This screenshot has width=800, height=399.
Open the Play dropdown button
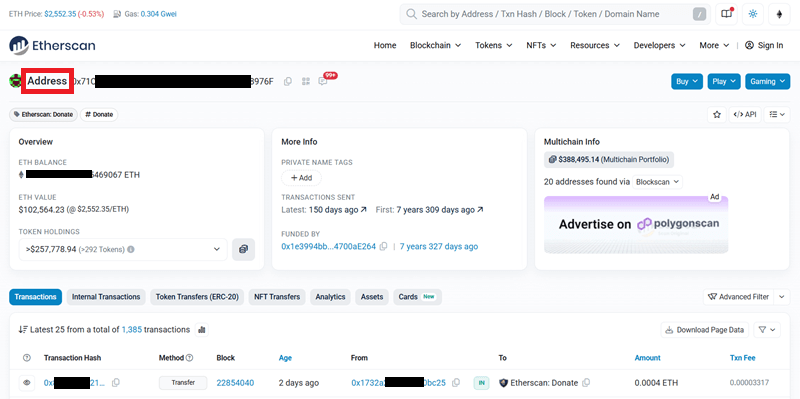[x=724, y=82]
